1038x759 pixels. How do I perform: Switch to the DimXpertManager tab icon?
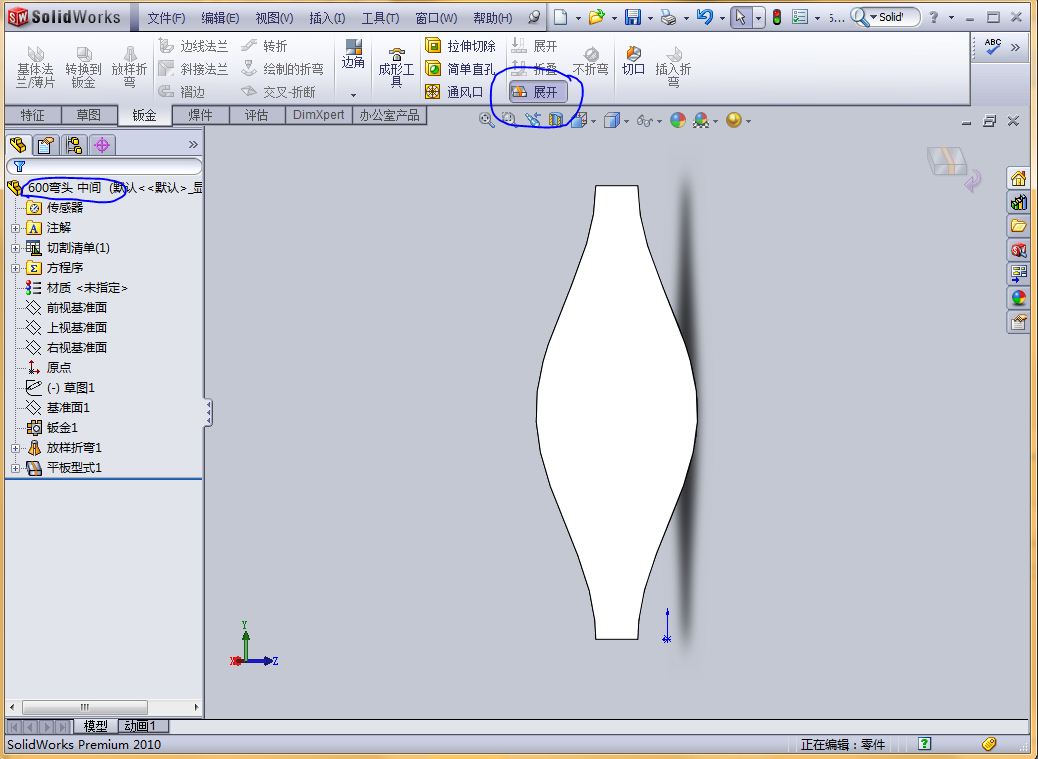click(x=102, y=145)
